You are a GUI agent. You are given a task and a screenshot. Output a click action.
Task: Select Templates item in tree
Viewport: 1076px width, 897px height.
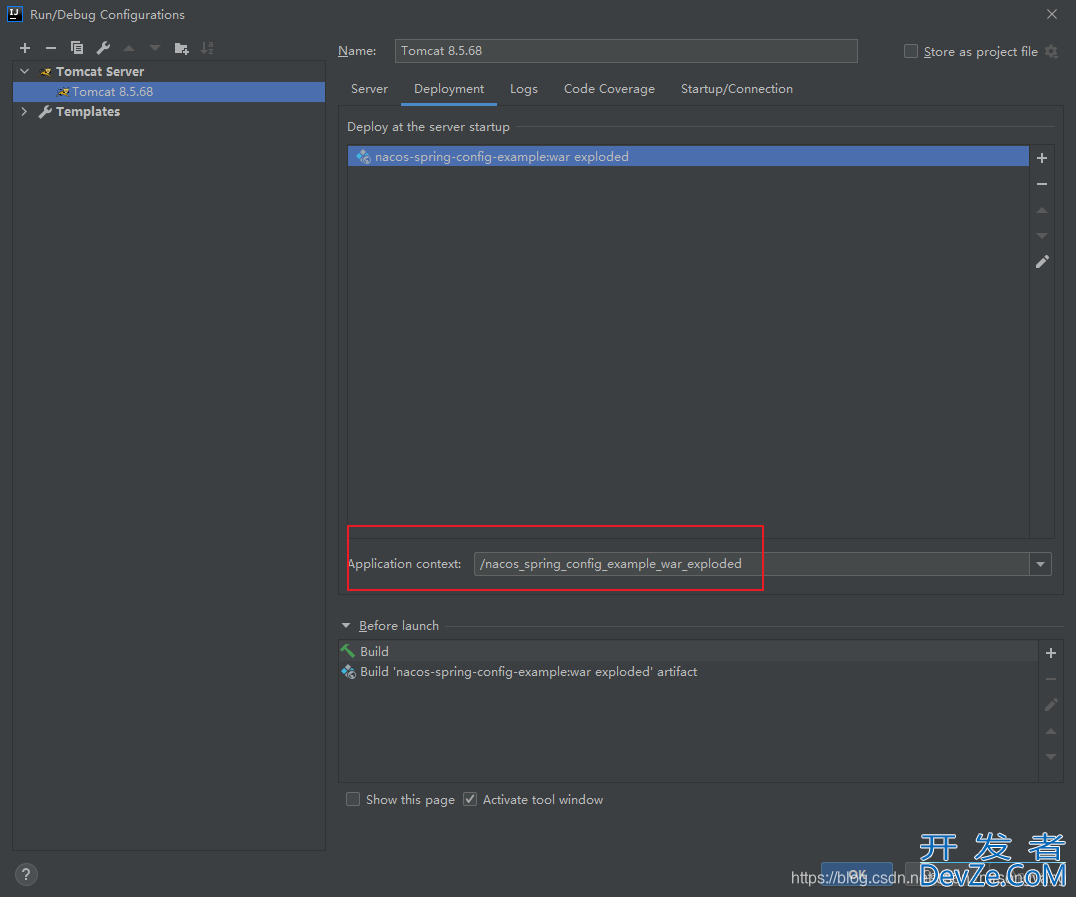[88, 111]
